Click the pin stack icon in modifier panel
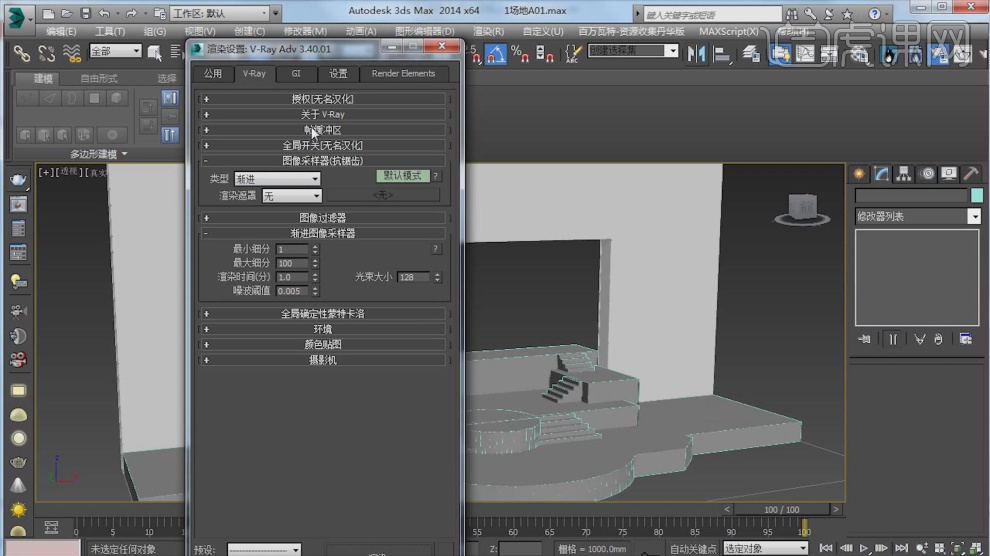The width and height of the screenshot is (990, 556). pos(864,340)
